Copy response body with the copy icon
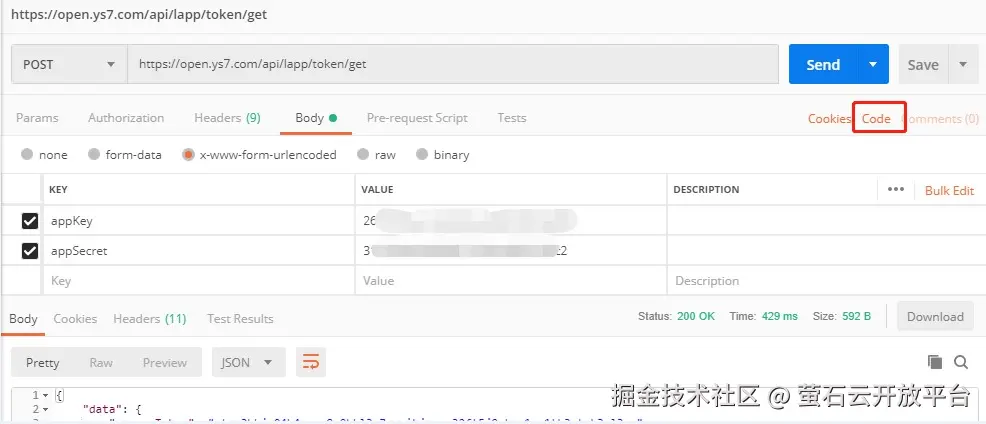The height and width of the screenshot is (424, 986). [x=935, y=362]
